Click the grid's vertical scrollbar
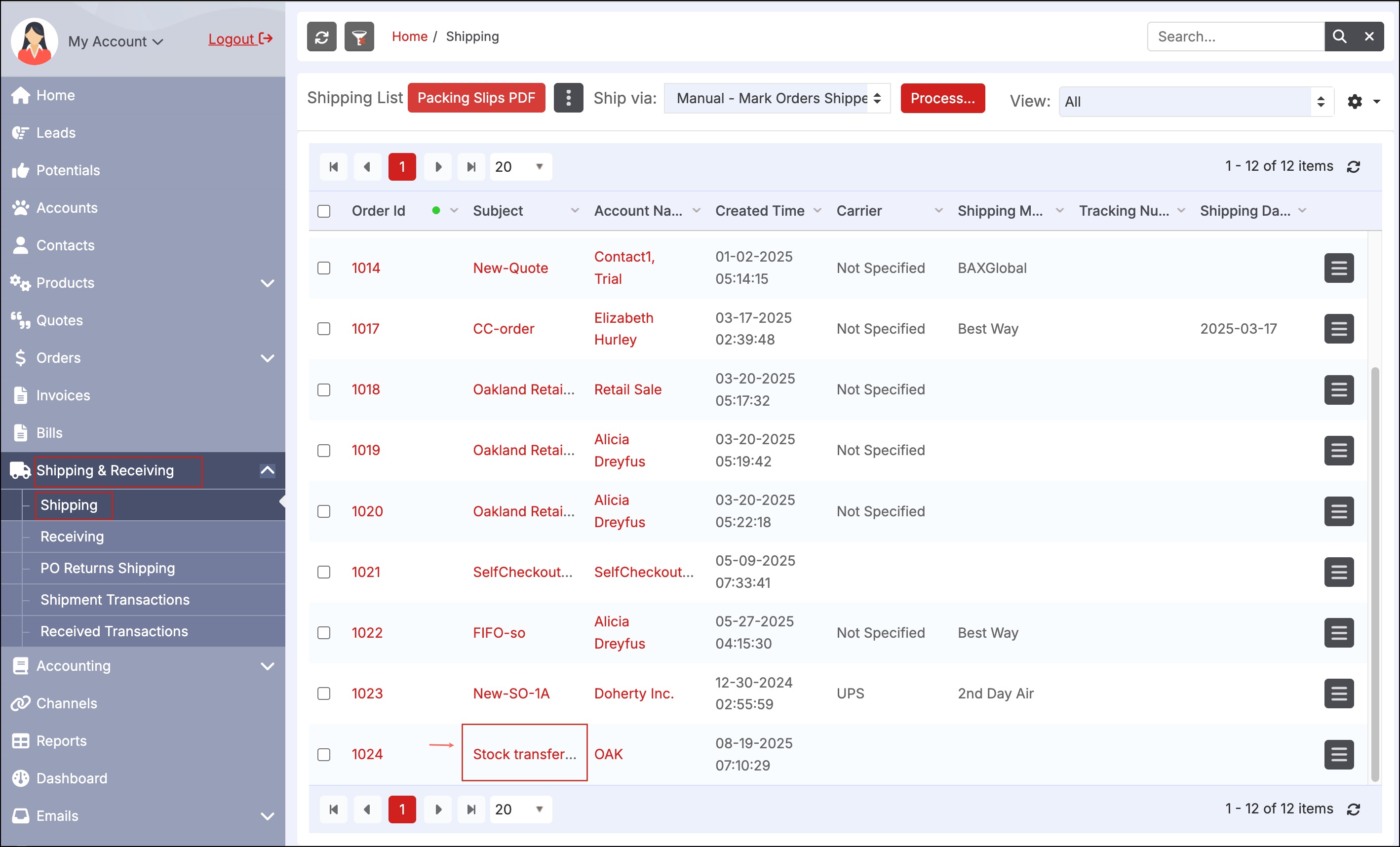 1375,574
